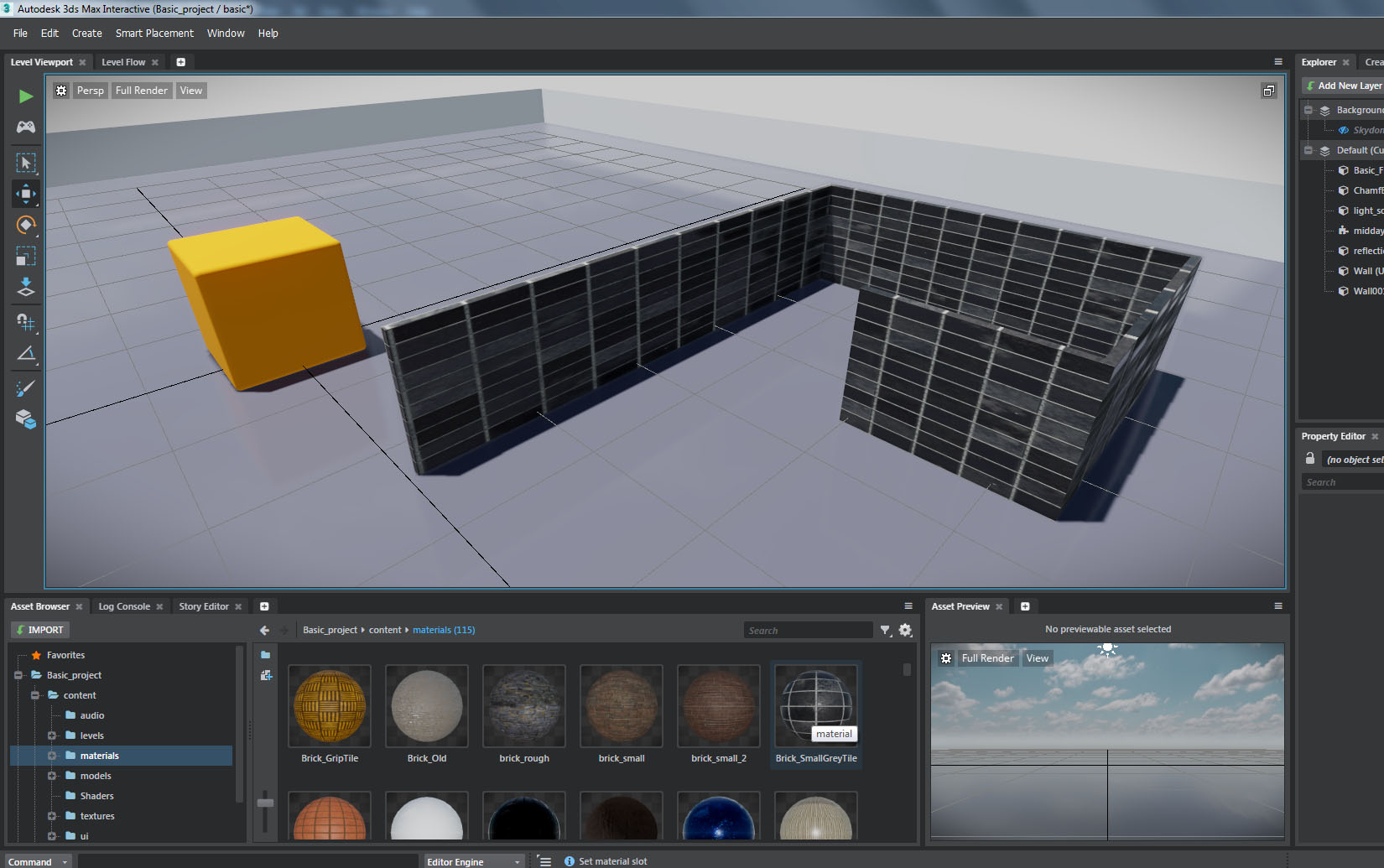Open the Smart Placement menu
Image resolution: width=1384 pixels, height=868 pixels.
[154, 33]
